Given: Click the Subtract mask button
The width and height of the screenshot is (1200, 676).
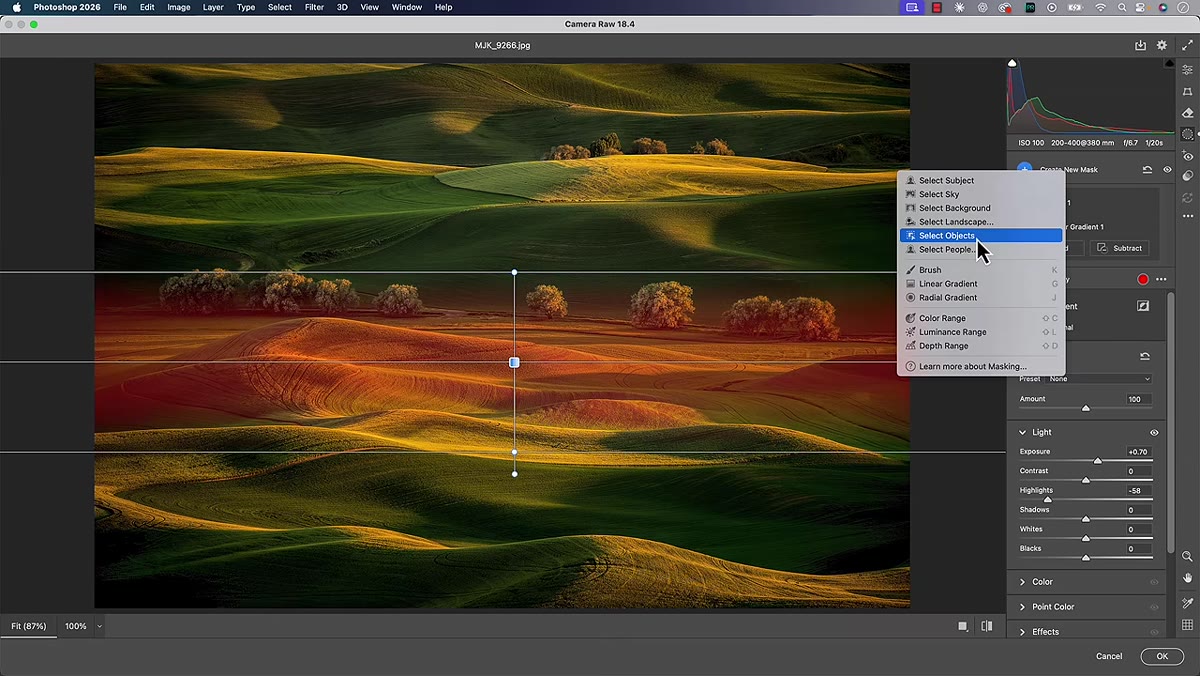Looking at the screenshot, I should pos(1120,248).
